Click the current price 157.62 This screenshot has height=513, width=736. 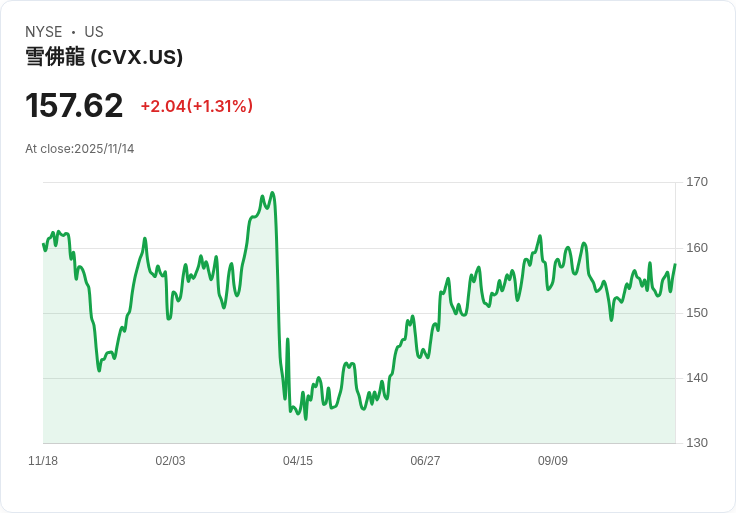[x=74, y=106]
